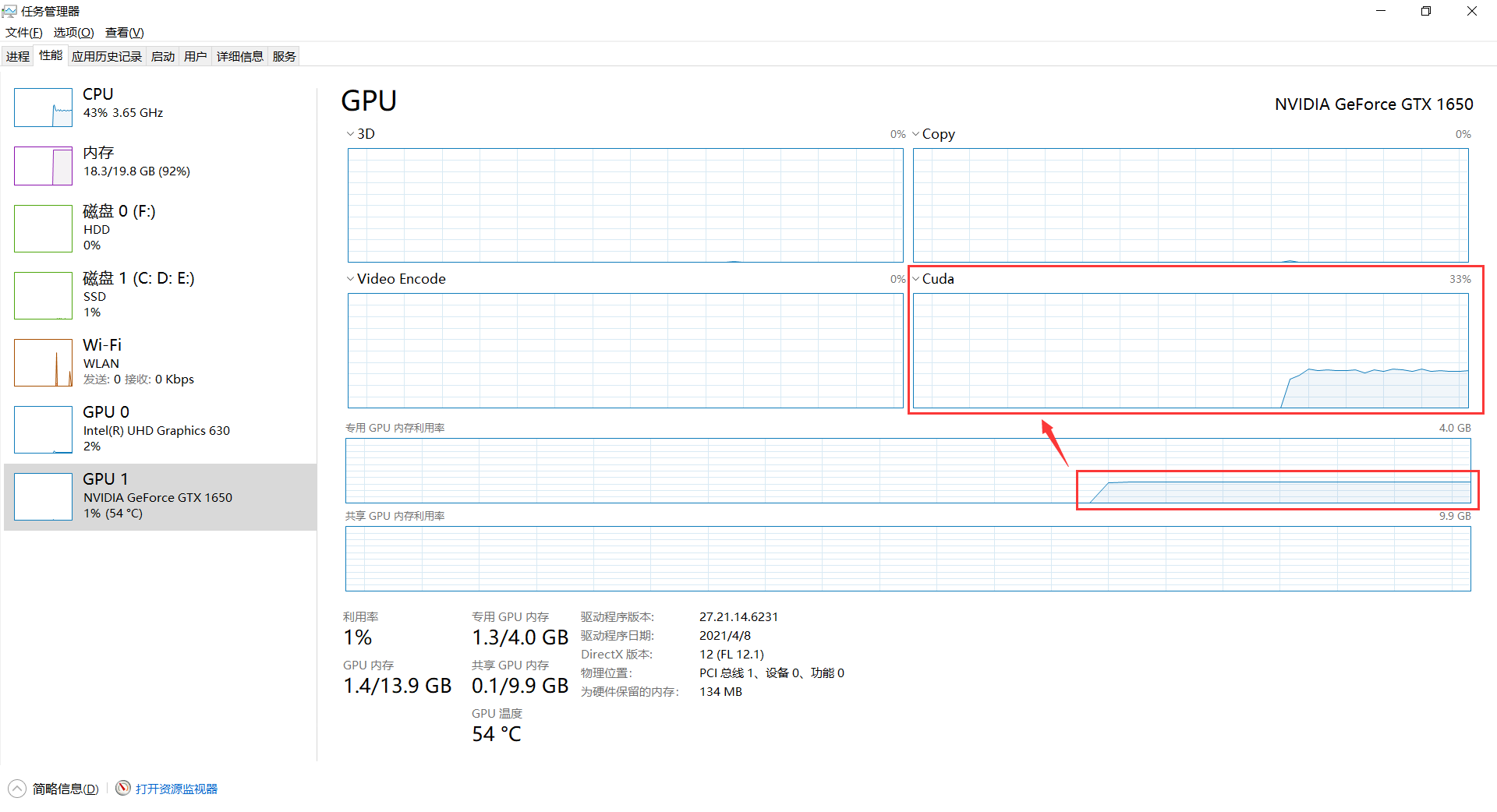Click the 共享 GPU 内存利用率 graph
This screenshot has height=812, width=1497.
coord(908,559)
